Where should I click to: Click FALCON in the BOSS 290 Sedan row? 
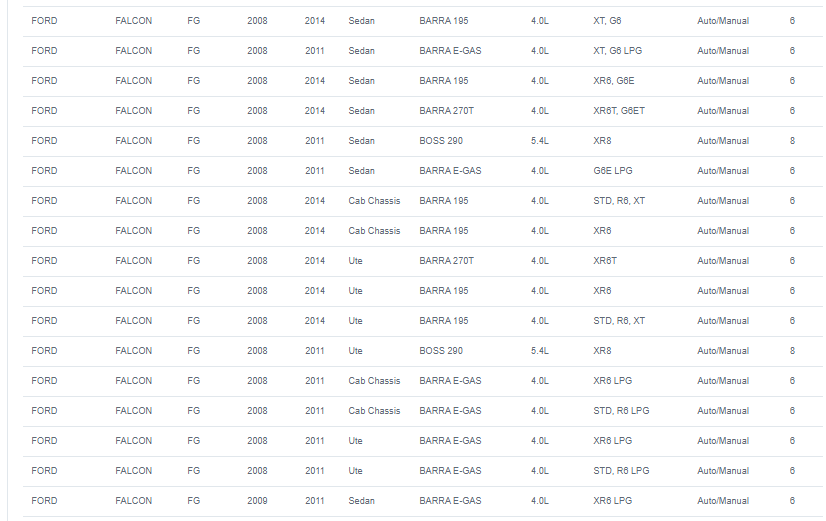point(133,141)
